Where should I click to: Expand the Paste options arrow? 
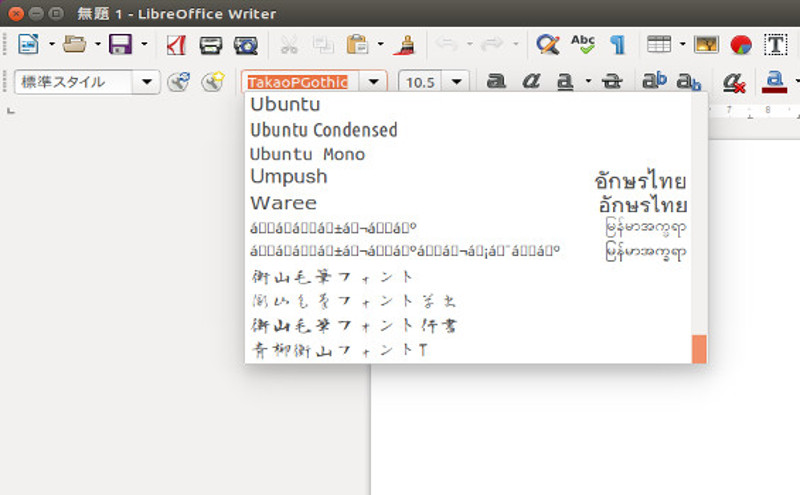[x=381, y=44]
